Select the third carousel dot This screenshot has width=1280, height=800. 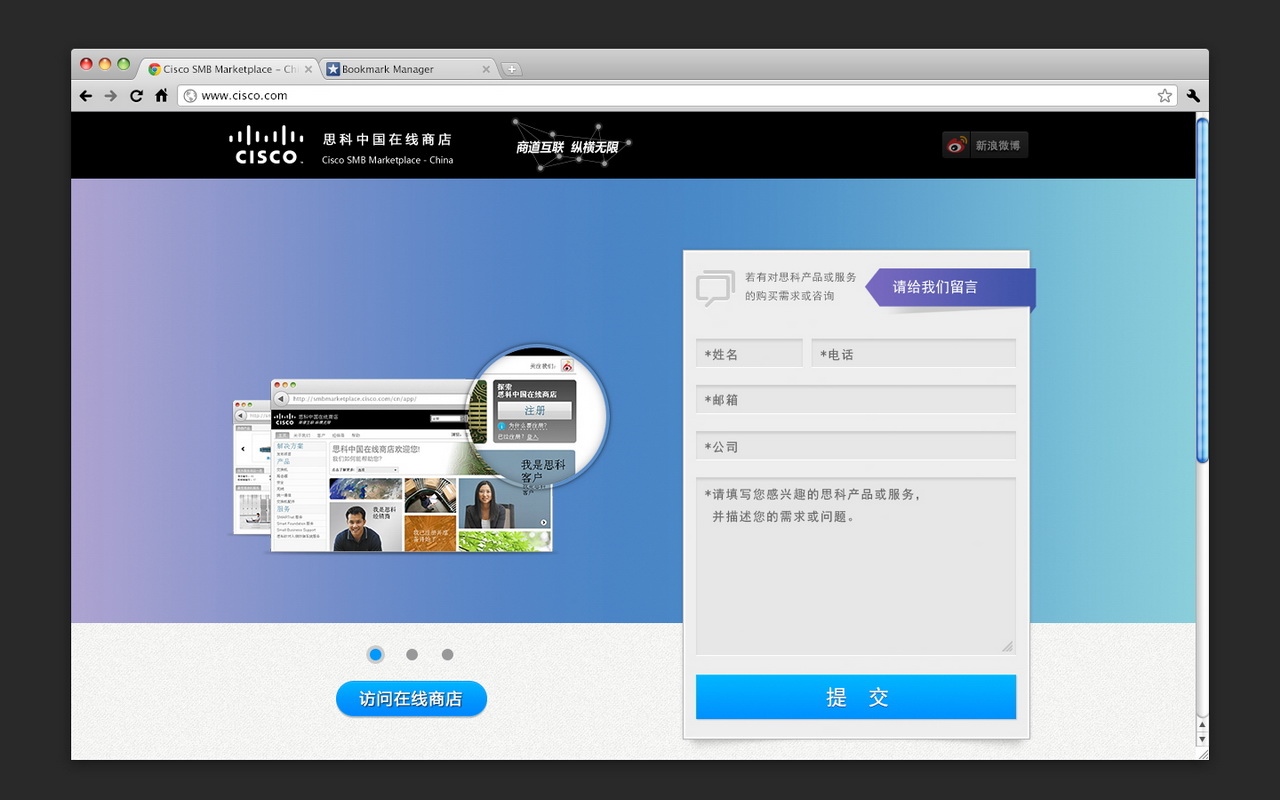tap(447, 655)
